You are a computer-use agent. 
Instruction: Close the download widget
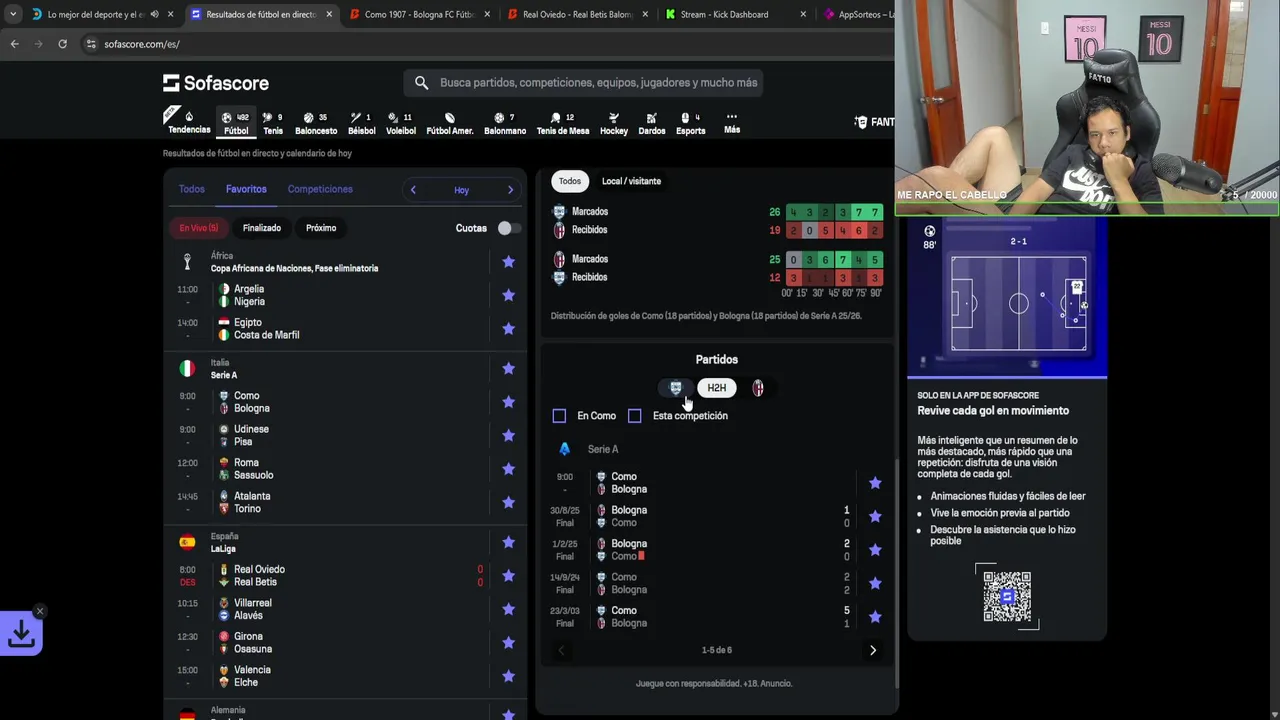pyautogui.click(x=40, y=611)
